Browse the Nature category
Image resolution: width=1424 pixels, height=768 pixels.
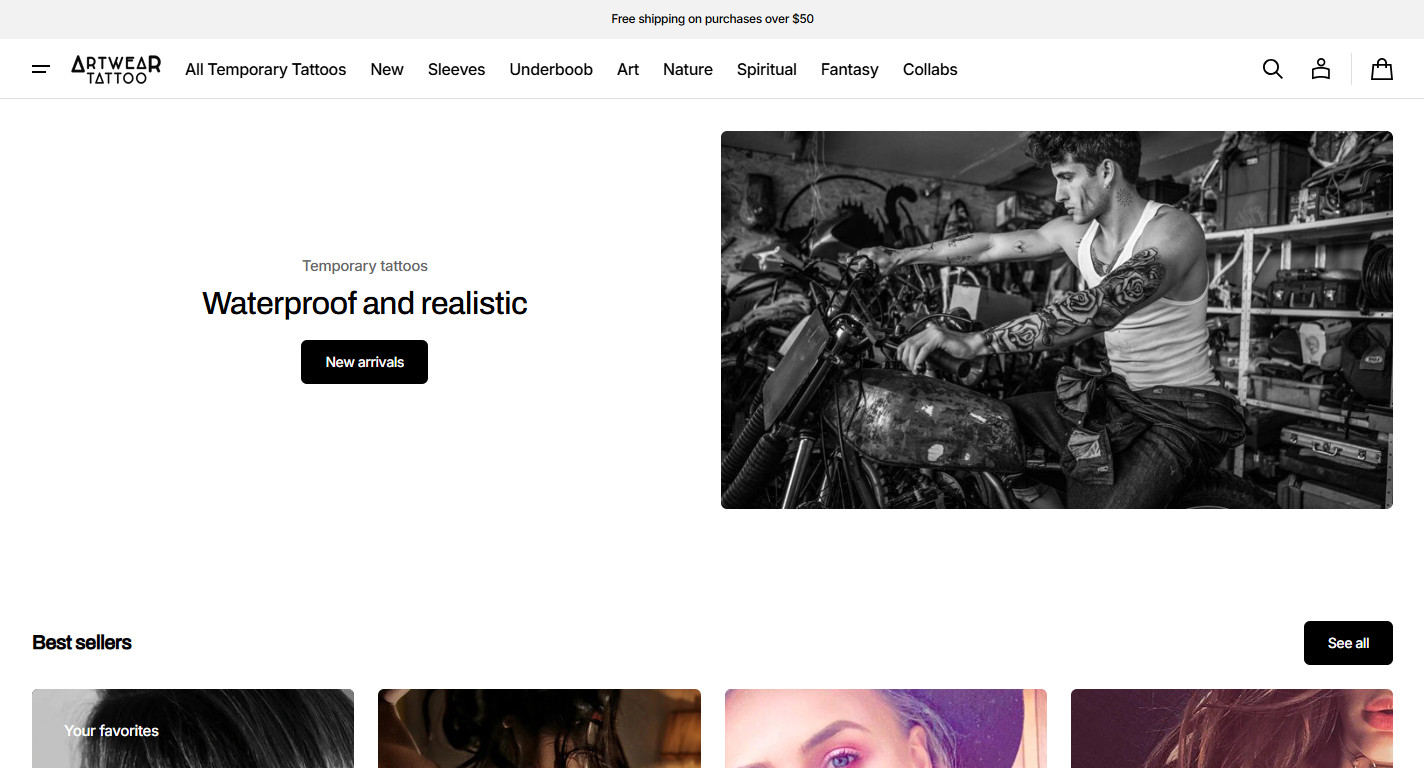click(688, 69)
